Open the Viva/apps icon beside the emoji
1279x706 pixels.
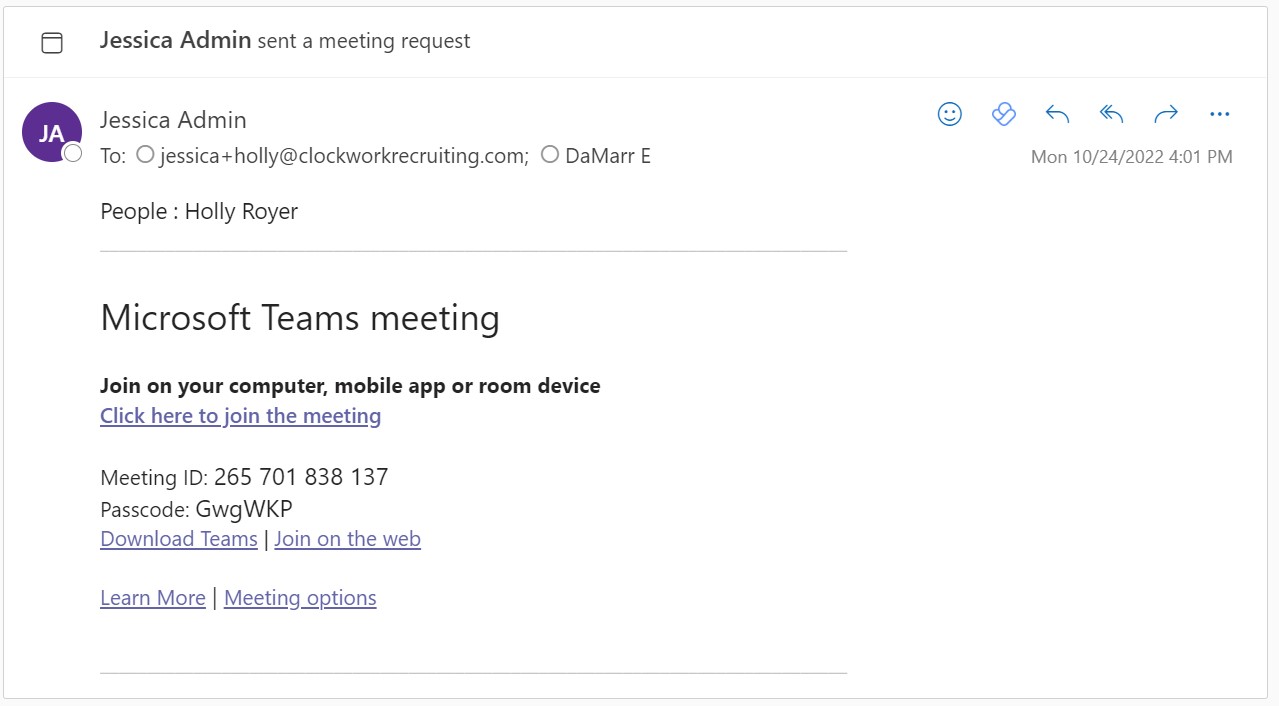[x=1004, y=114]
